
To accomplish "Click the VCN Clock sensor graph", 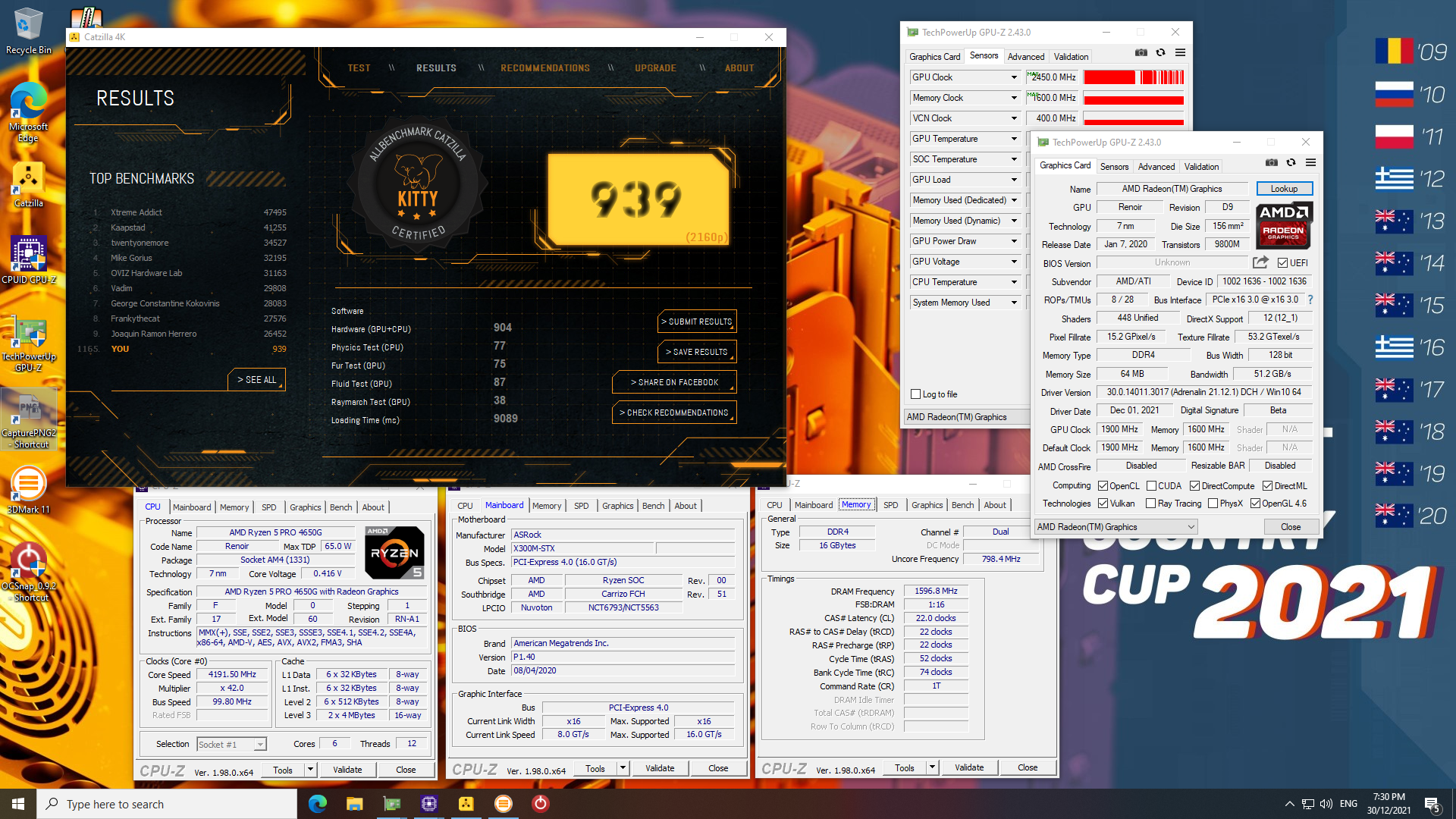I will click(x=1134, y=118).
